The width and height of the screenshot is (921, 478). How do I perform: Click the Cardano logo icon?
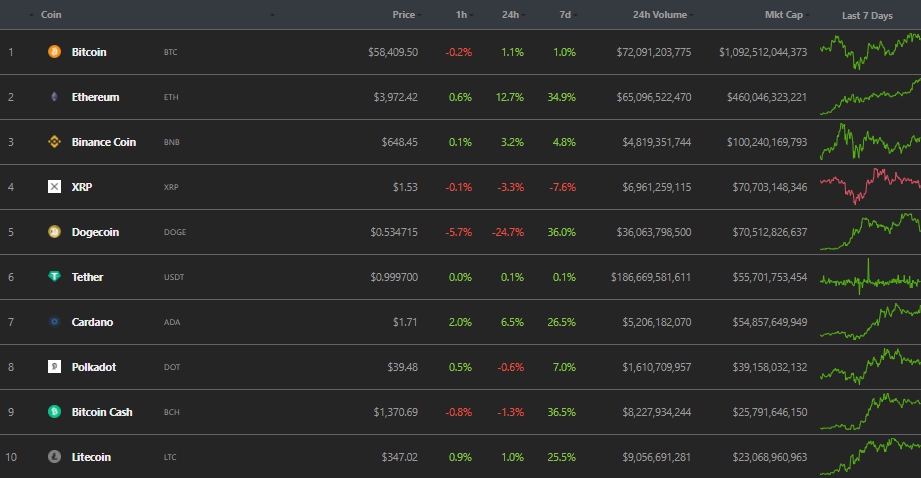[x=54, y=322]
